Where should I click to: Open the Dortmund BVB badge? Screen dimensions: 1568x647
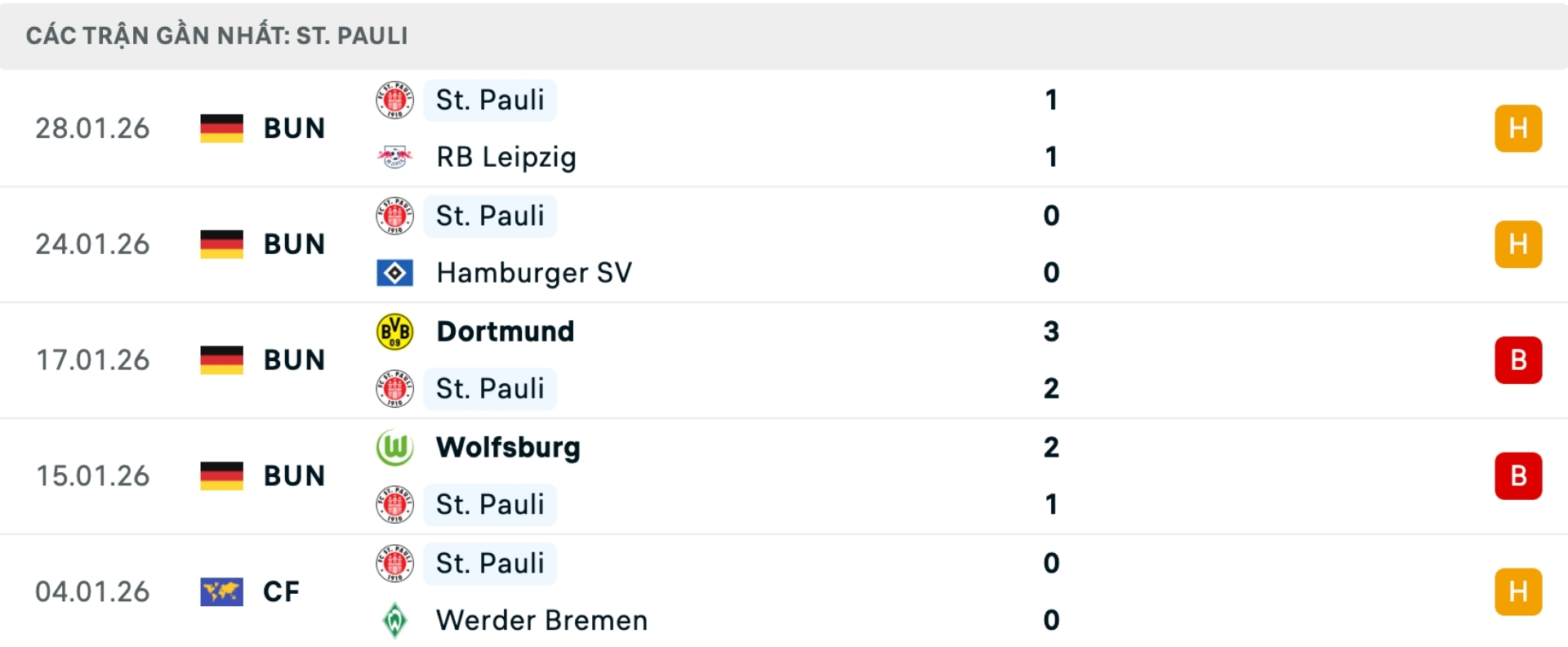(x=394, y=332)
